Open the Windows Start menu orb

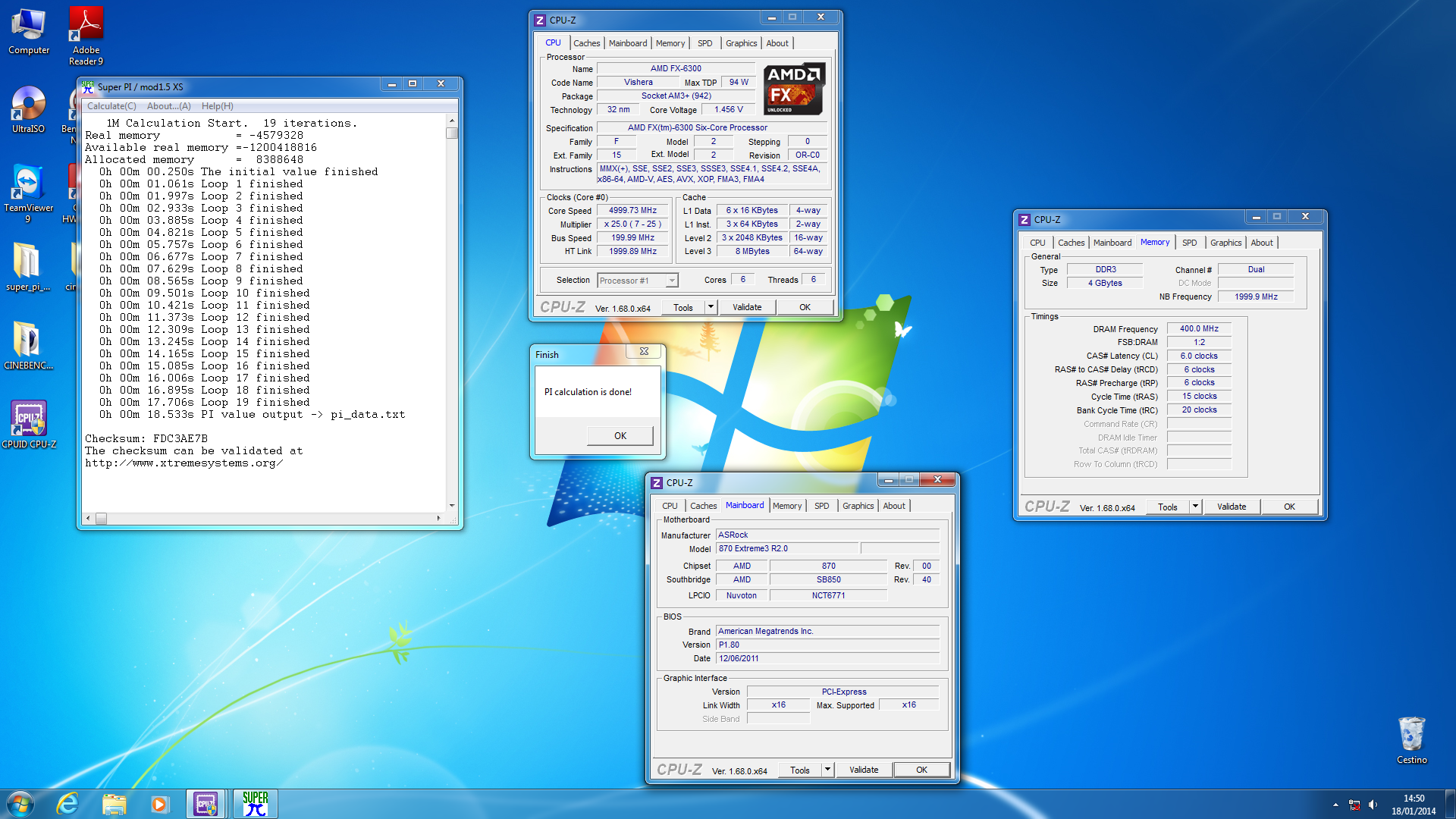pyautogui.click(x=20, y=804)
